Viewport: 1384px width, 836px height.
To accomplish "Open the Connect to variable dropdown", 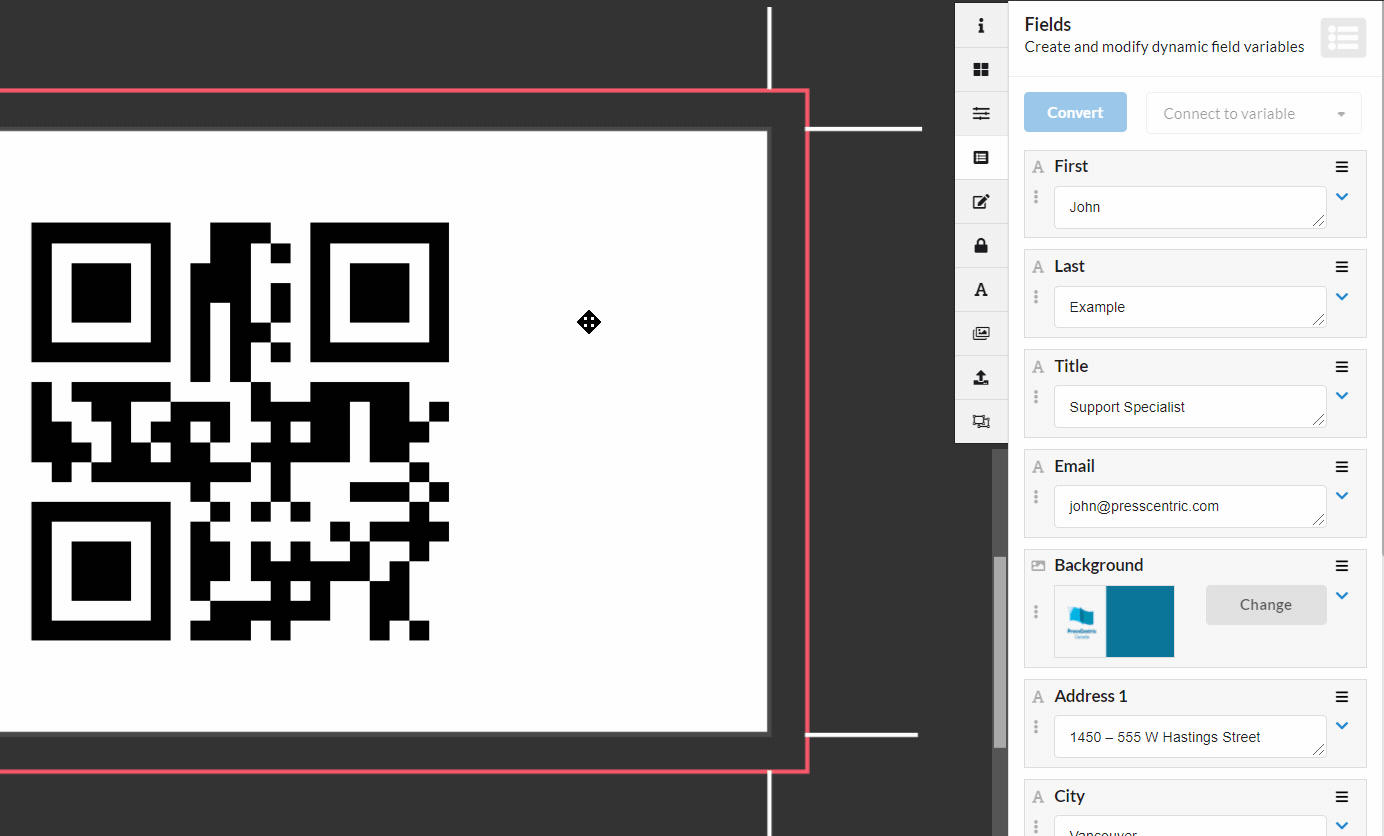I will 1254,113.
